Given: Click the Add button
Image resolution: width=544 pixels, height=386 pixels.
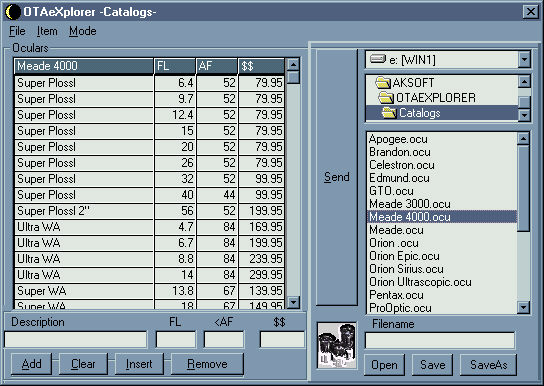Looking at the screenshot, I should 32,364.
